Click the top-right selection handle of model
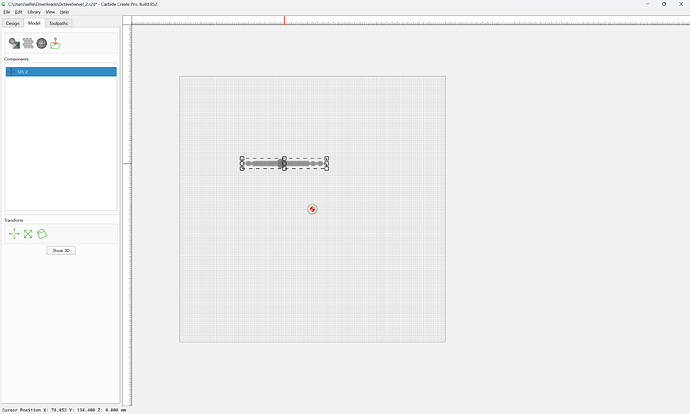The height and width of the screenshot is (414, 690). tap(327, 158)
